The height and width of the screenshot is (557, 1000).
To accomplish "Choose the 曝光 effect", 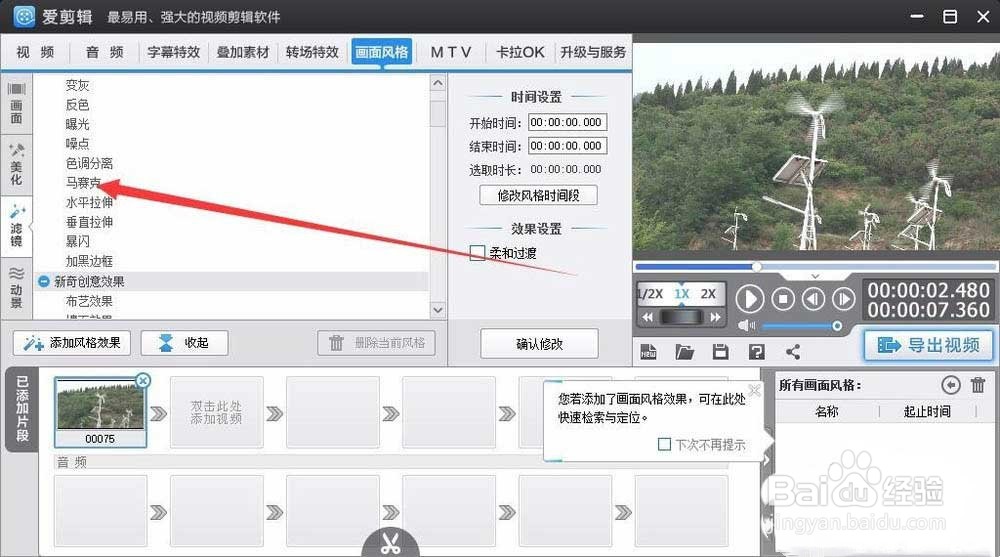I will pyautogui.click(x=77, y=124).
